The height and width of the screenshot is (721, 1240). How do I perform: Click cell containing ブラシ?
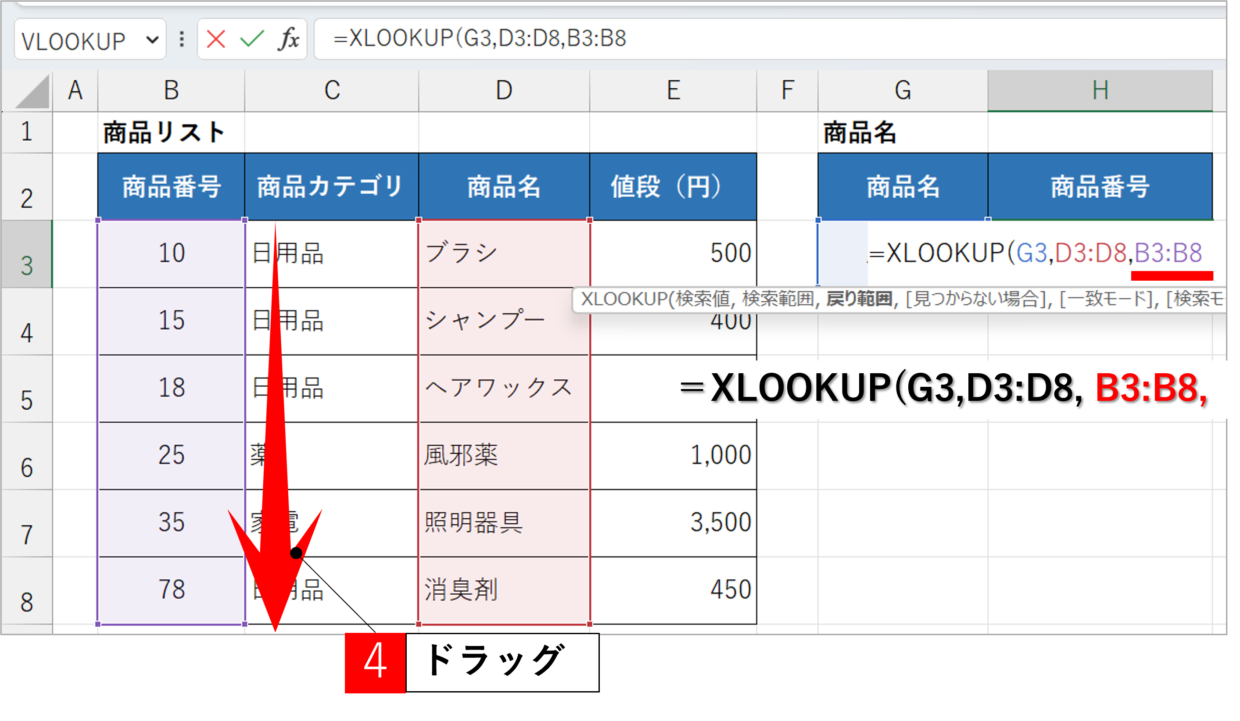pyautogui.click(x=504, y=254)
